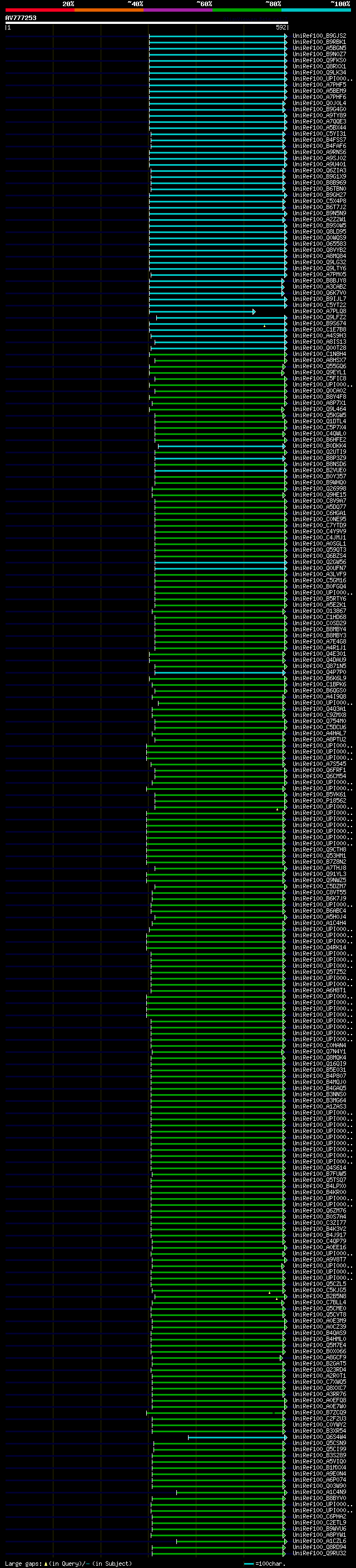Image resolution: width=356 pixels, height=1568 pixels.
Task: Select hit label UniRef100_C1N8H4
Action: pyautogui.click(x=319, y=354)
